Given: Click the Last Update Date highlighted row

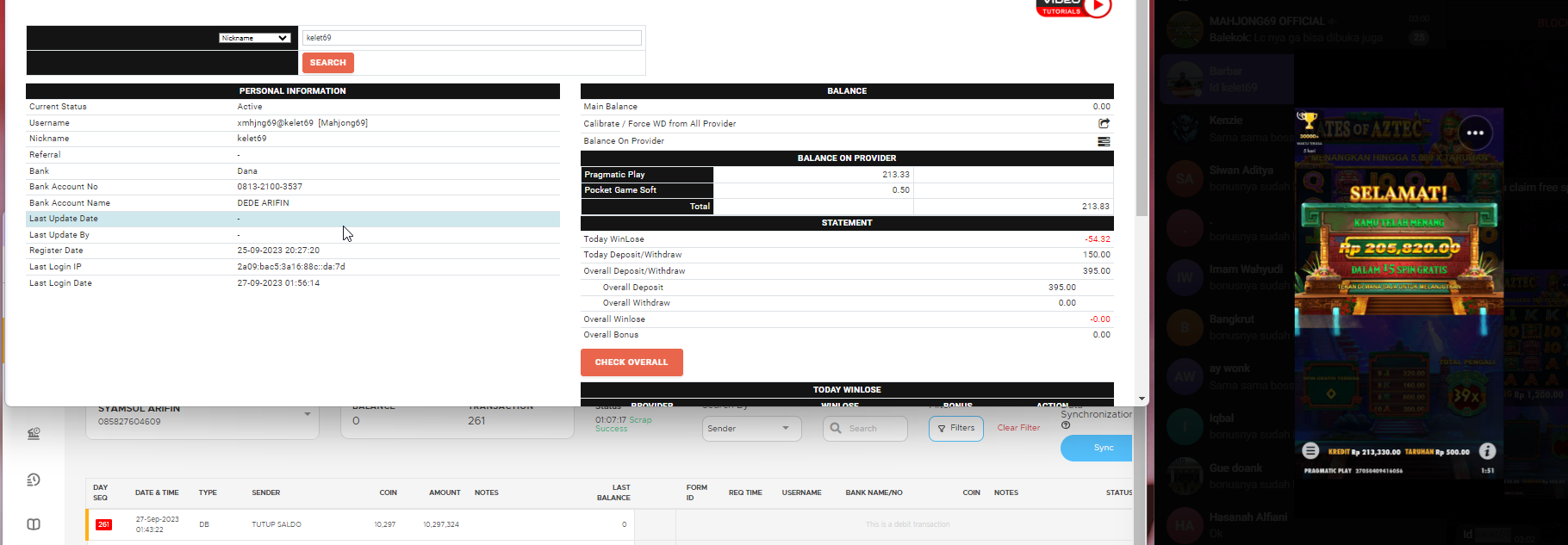Looking at the screenshot, I should point(293,219).
